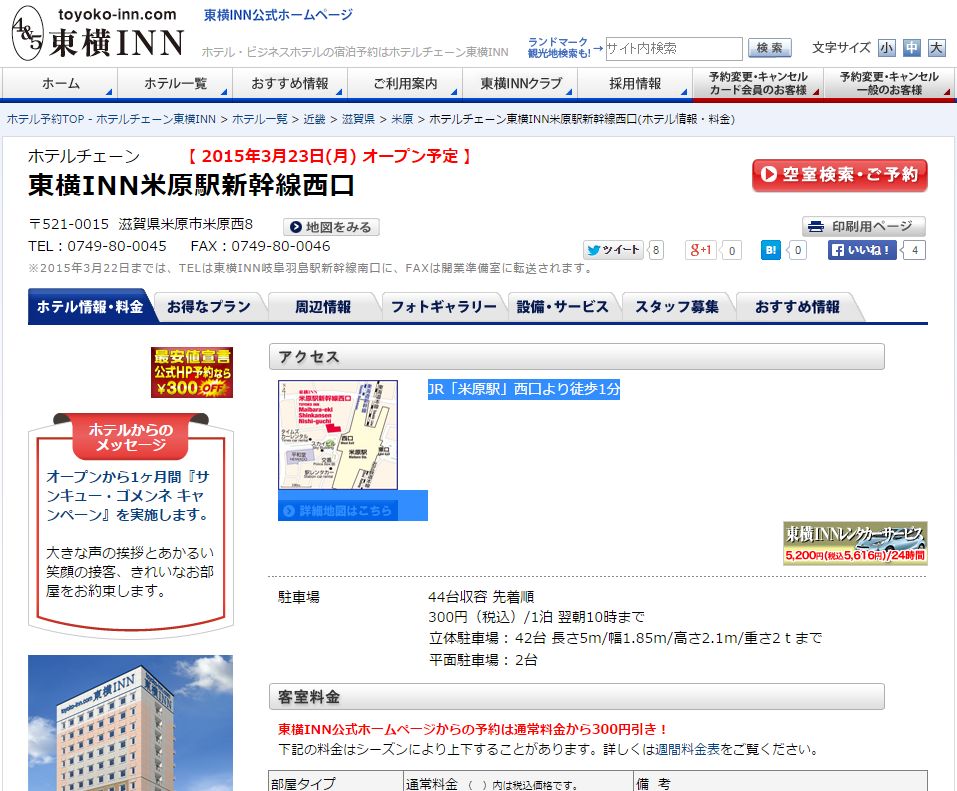Switch to the 周辺情報 tab
This screenshot has width=957, height=791.
tap(323, 307)
